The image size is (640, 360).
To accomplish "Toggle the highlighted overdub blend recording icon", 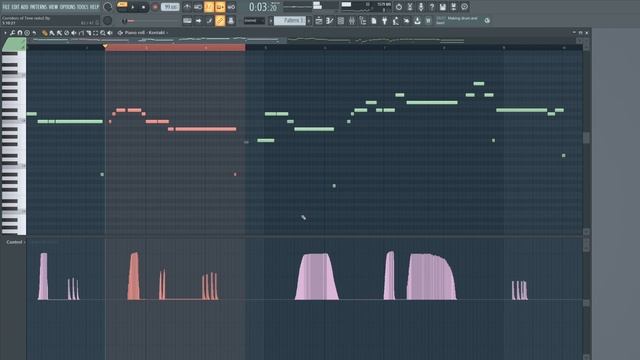I will click(220, 7).
